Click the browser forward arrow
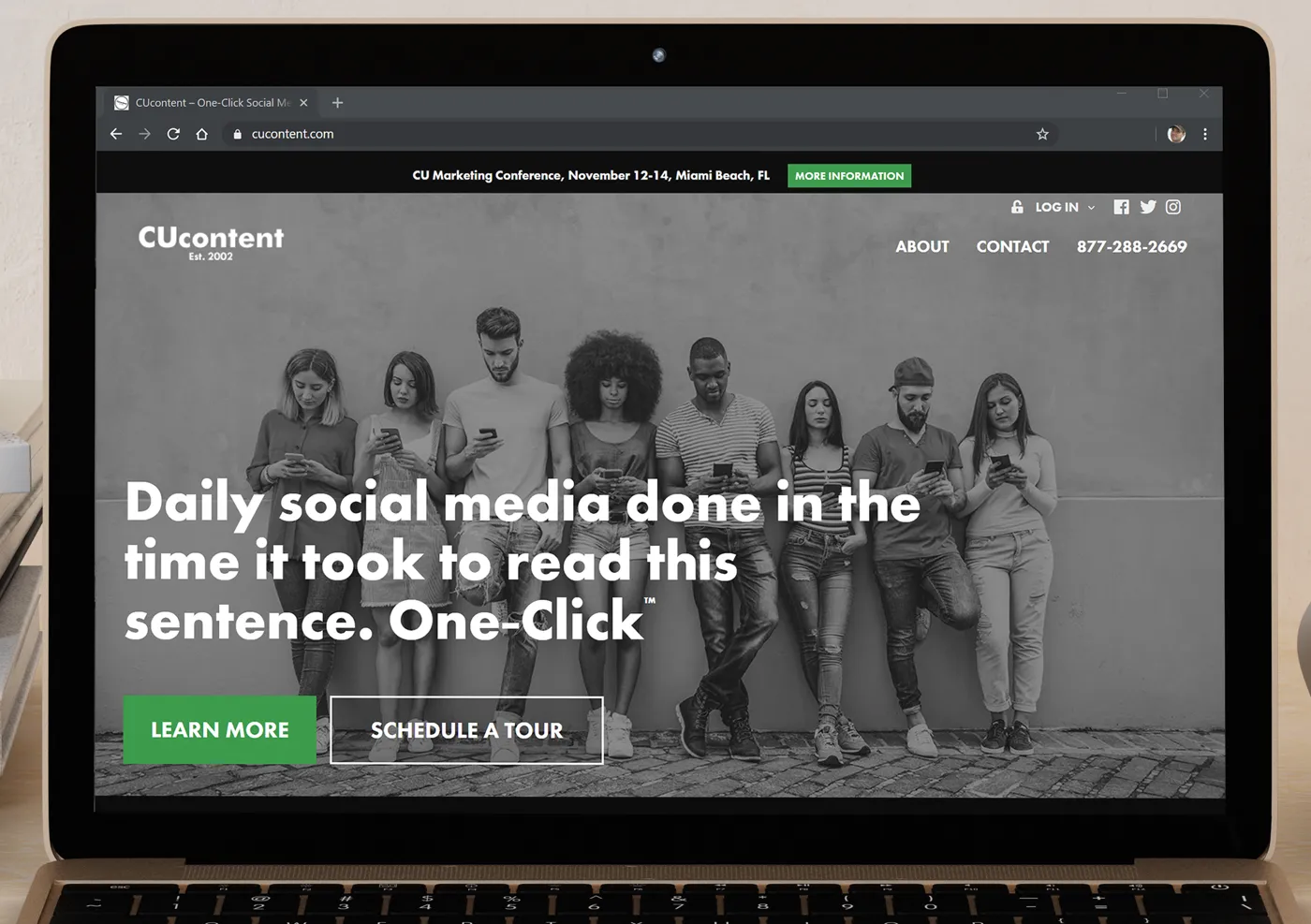The width and height of the screenshot is (1311, 924). pyautogui.click(x=144, y=134)
